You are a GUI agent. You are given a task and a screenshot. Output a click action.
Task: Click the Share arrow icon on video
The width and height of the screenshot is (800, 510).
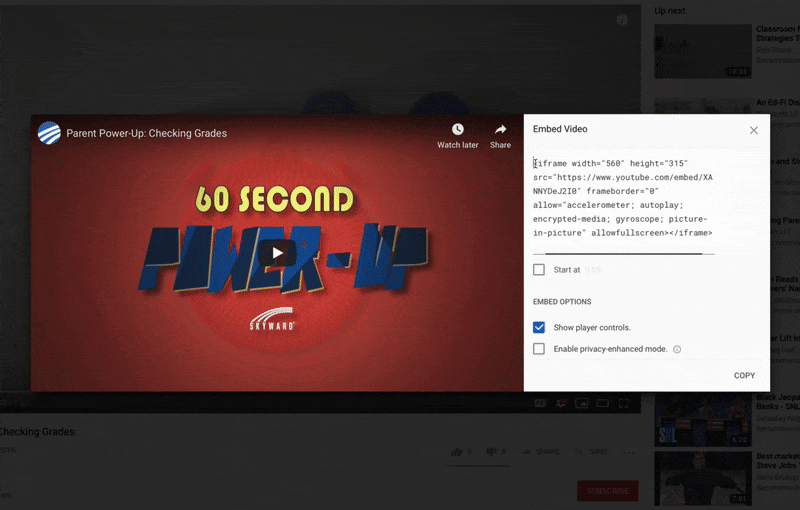pos(500,130)
